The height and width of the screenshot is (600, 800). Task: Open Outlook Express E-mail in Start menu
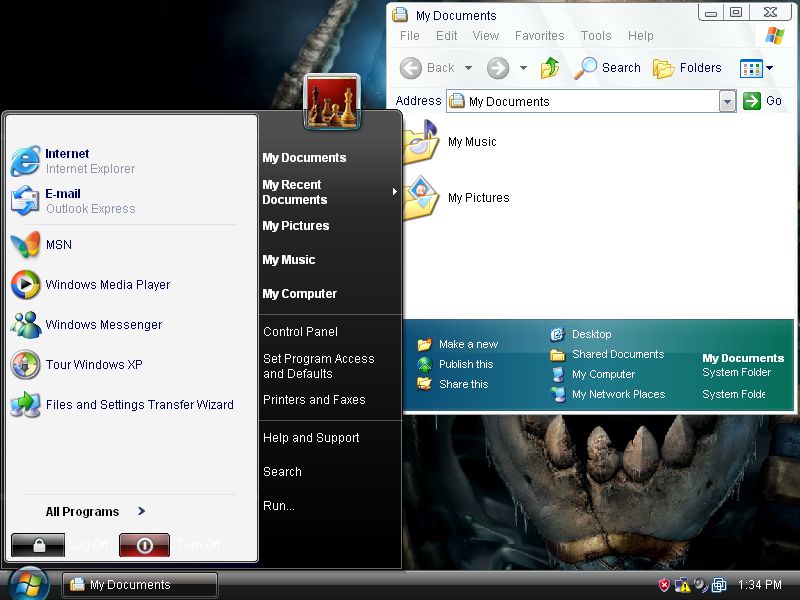point(73,201)
